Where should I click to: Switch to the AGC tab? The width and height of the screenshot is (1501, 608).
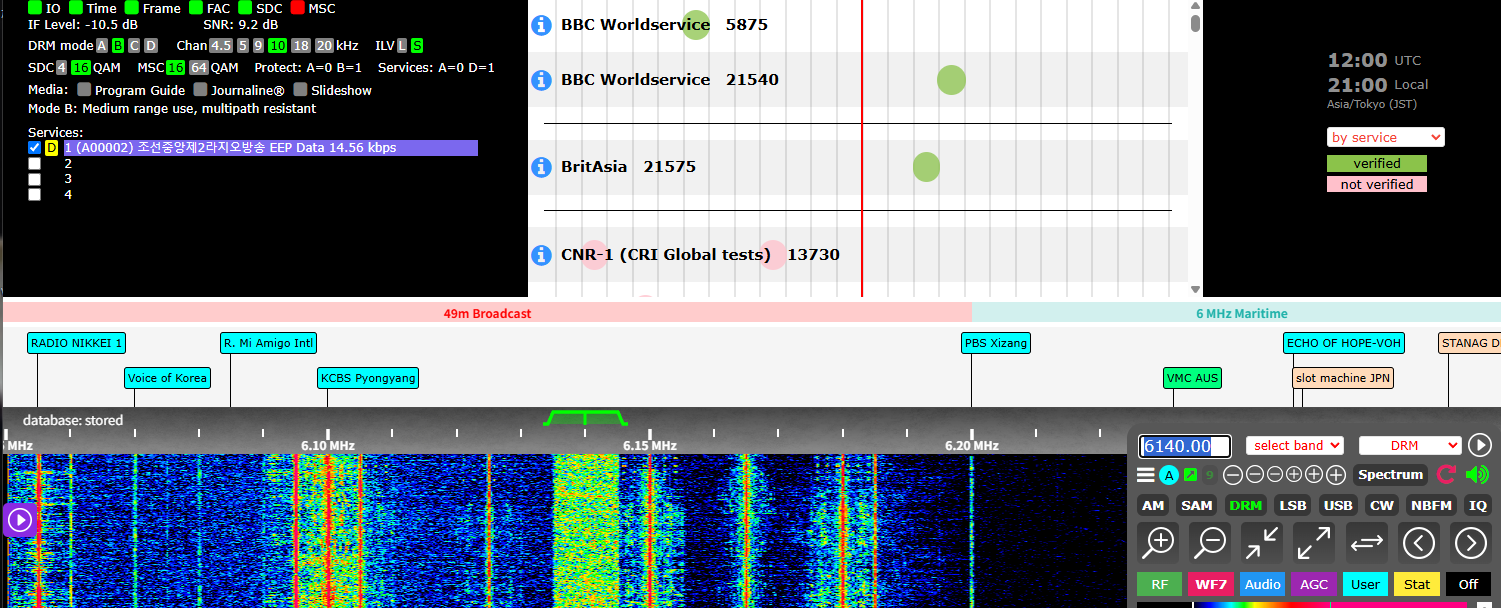point(1314,584)
